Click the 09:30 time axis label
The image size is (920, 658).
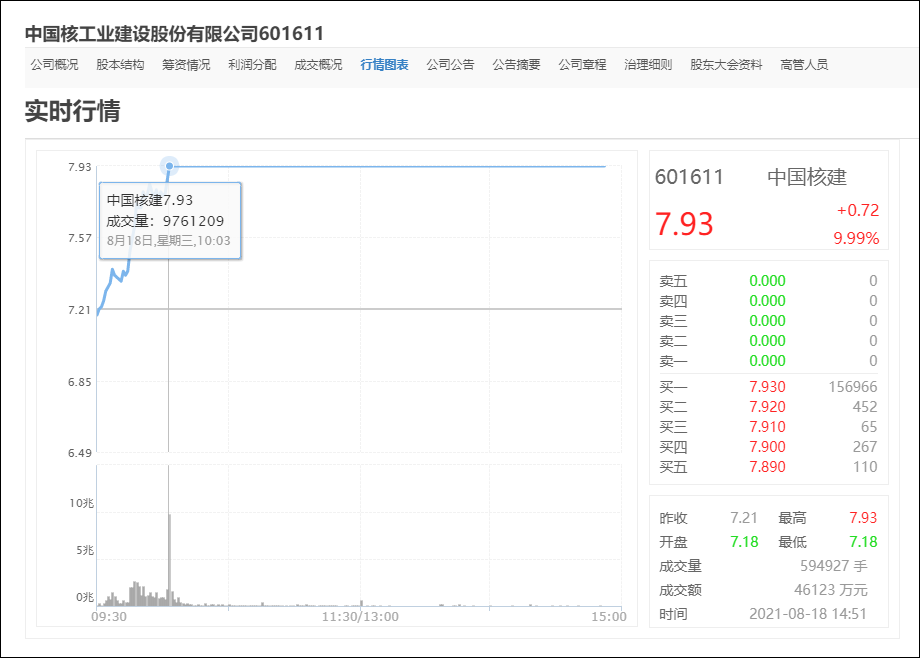point(109,617)
